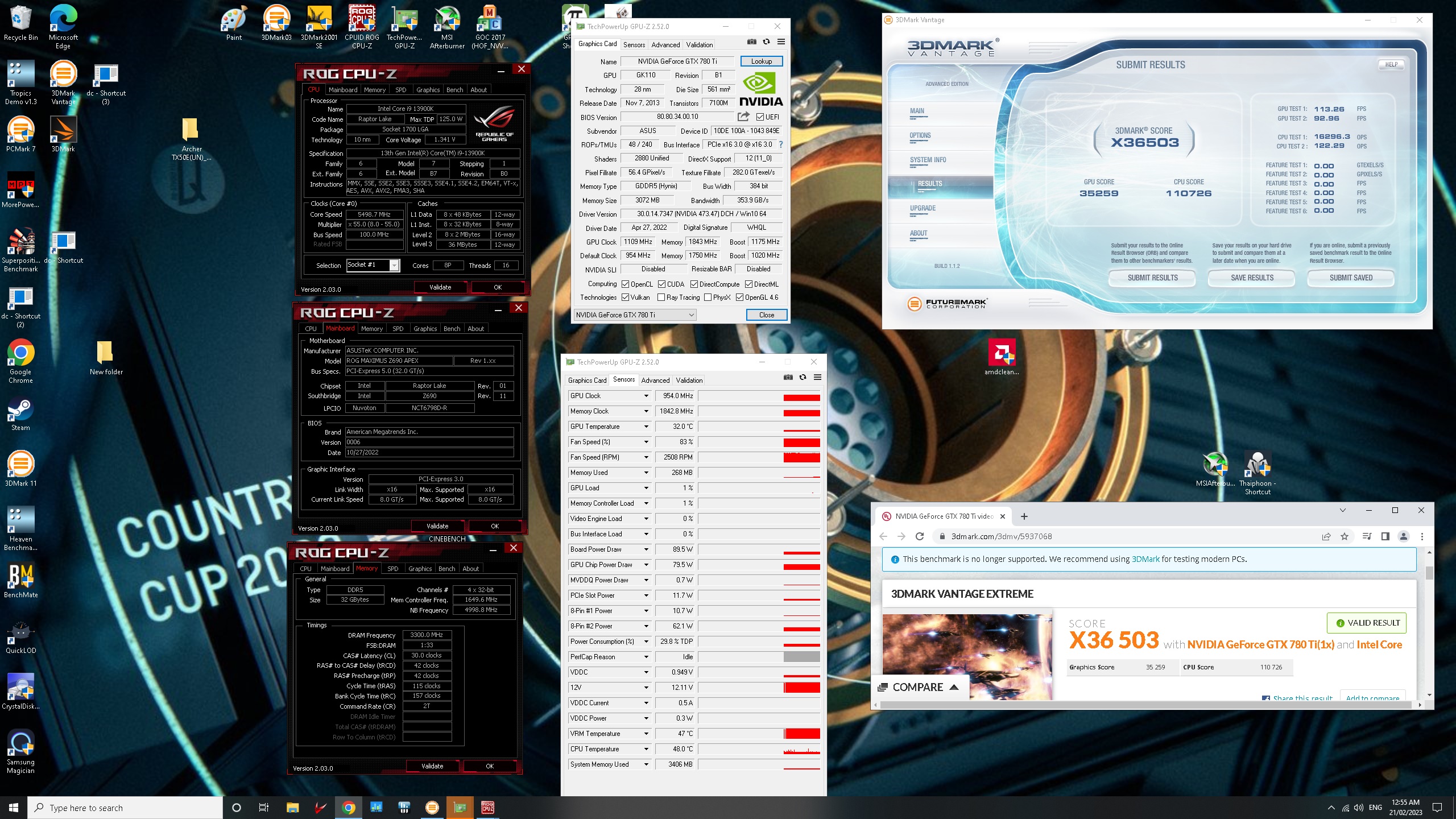Viewport: 1456px width, 819px height.
Task: Open the CrystalDiskMark desktop icon
Action: click(x=20, y=692)
